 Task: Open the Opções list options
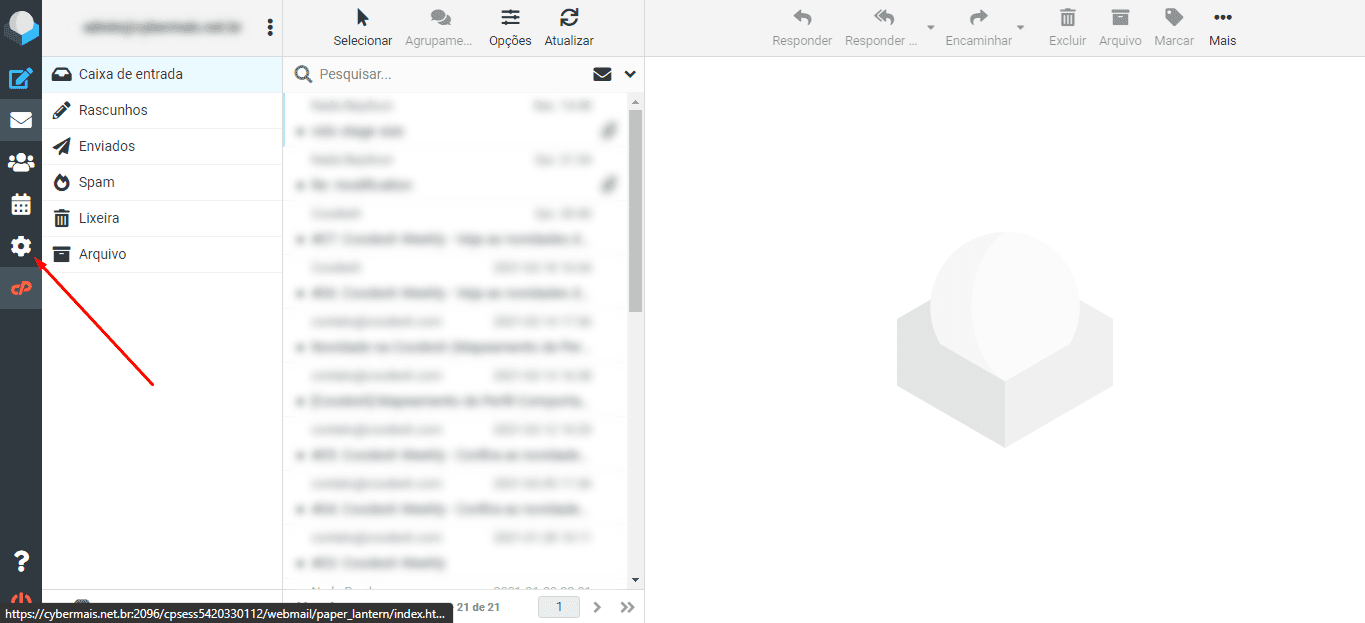(510, 28)
